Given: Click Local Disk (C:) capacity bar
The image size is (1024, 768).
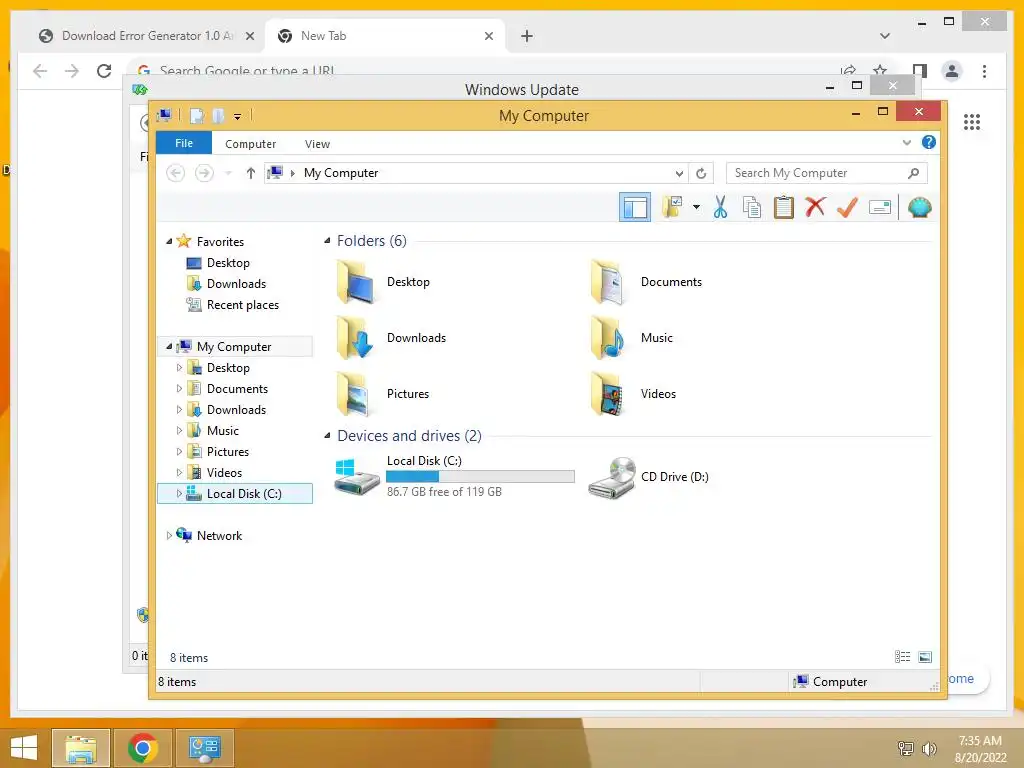Looking at the screenshot, I should (480, 476).
